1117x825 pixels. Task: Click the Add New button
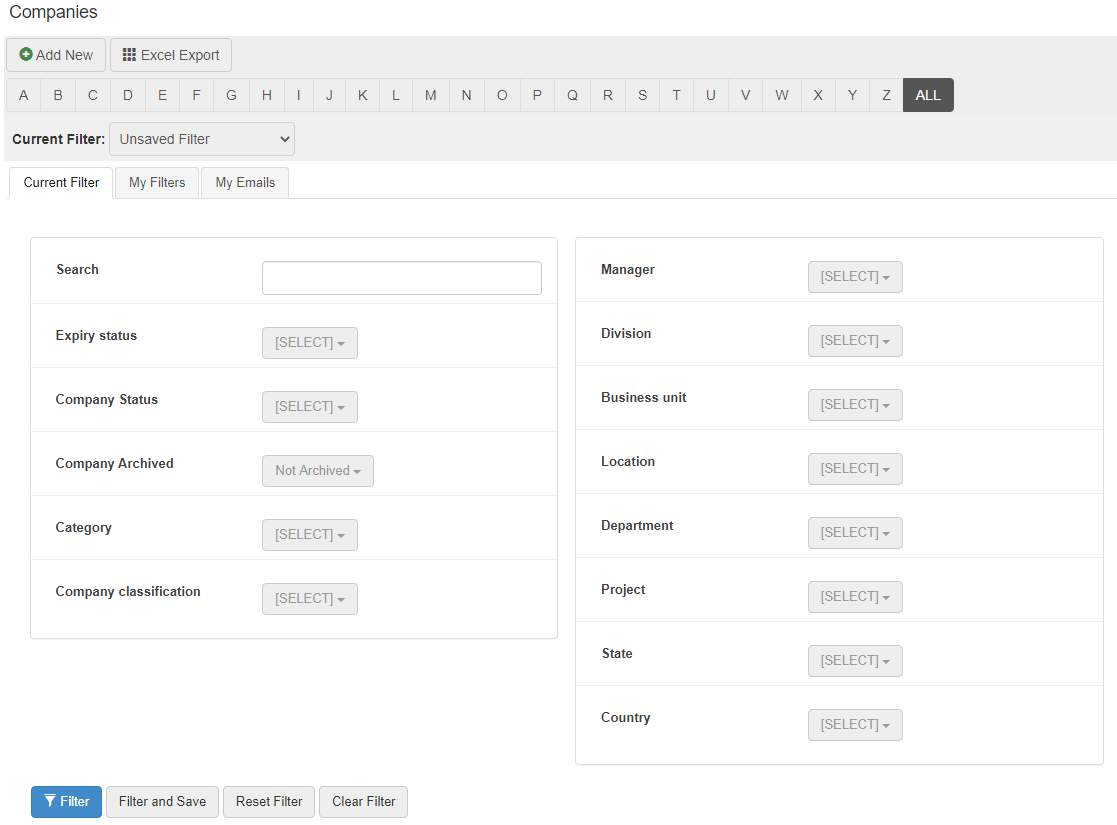pyautogui.click(x=56, y=55)
